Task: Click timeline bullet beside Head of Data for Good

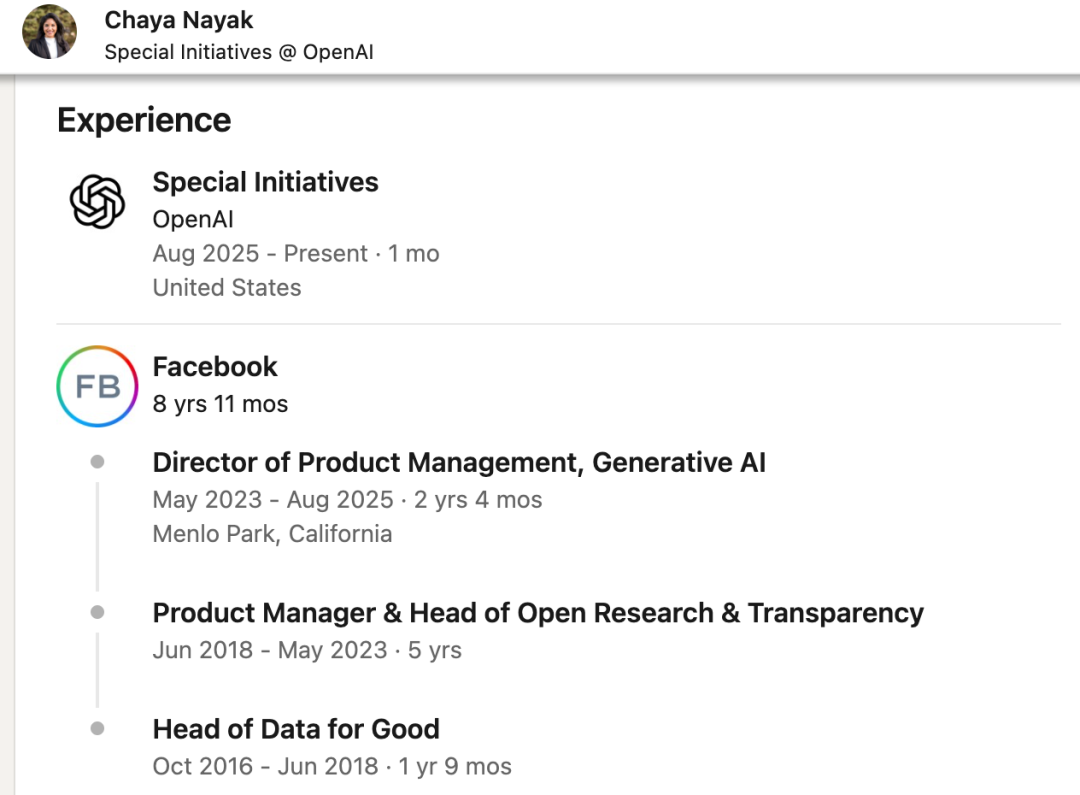Action: coord(97,729)
